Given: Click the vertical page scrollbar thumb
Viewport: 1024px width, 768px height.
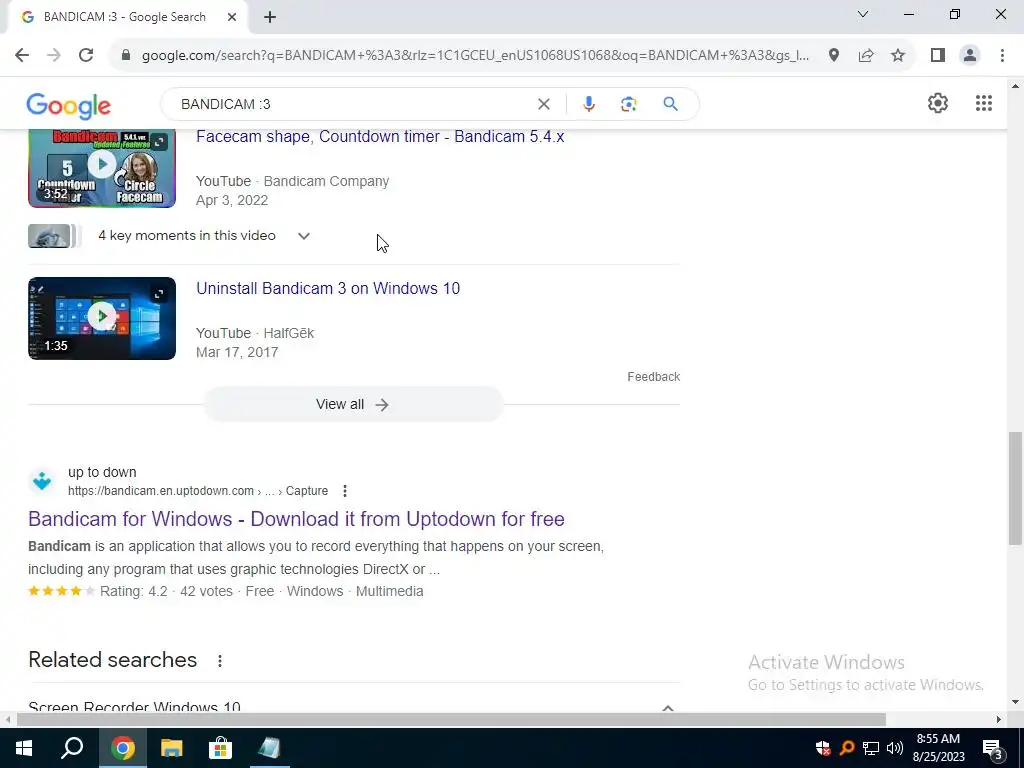Looking at the screenshot, I should (x=1015, y=488).
